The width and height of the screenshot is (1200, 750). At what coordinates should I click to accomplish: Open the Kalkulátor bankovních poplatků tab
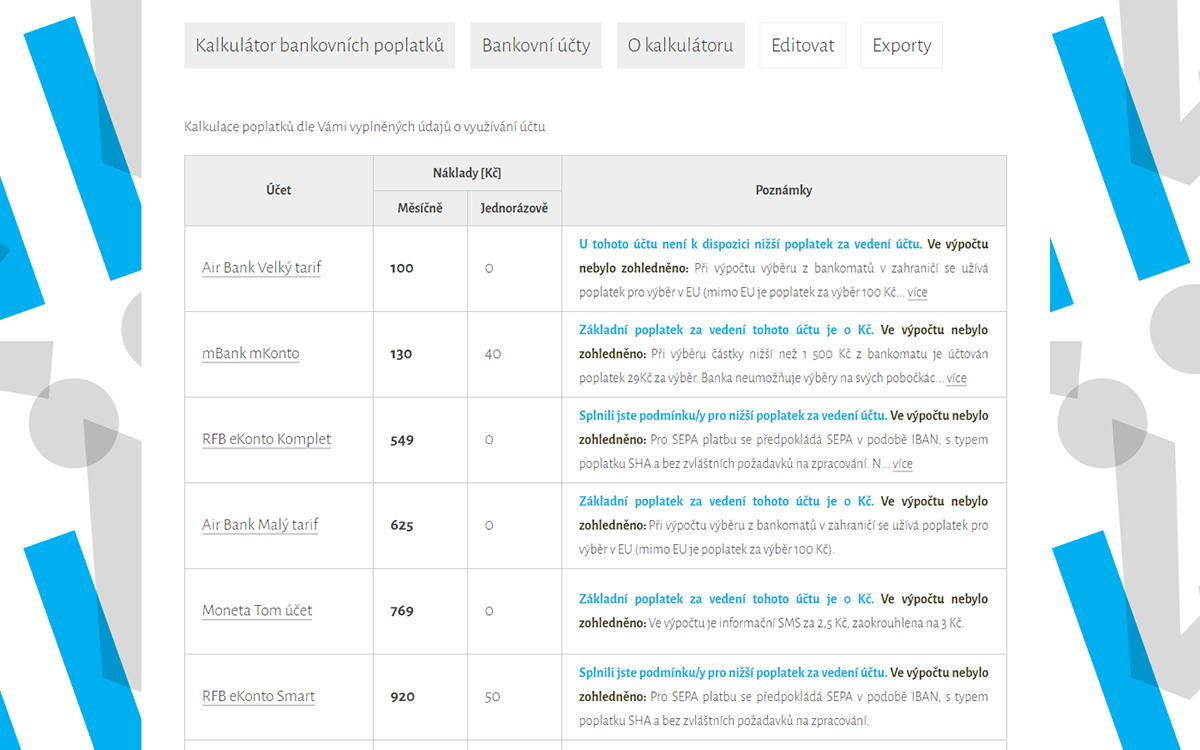coord(319,46)
